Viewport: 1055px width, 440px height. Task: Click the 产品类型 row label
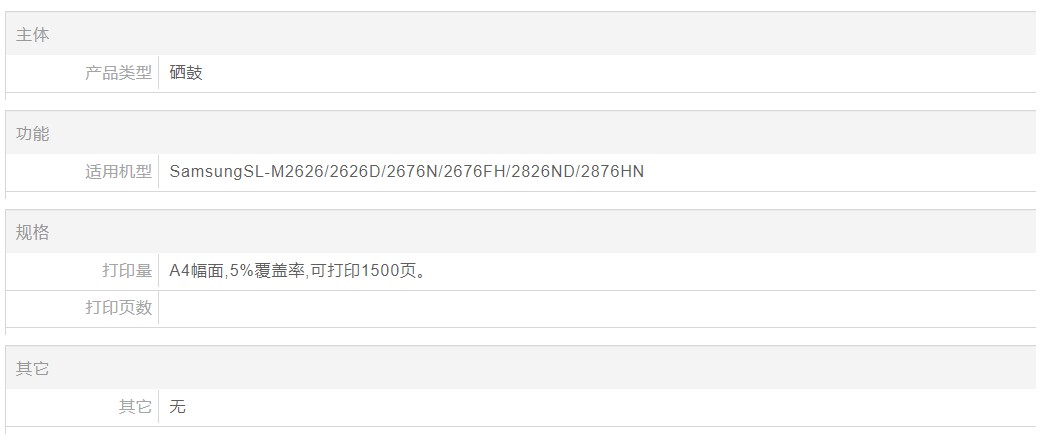coord(118,73)
